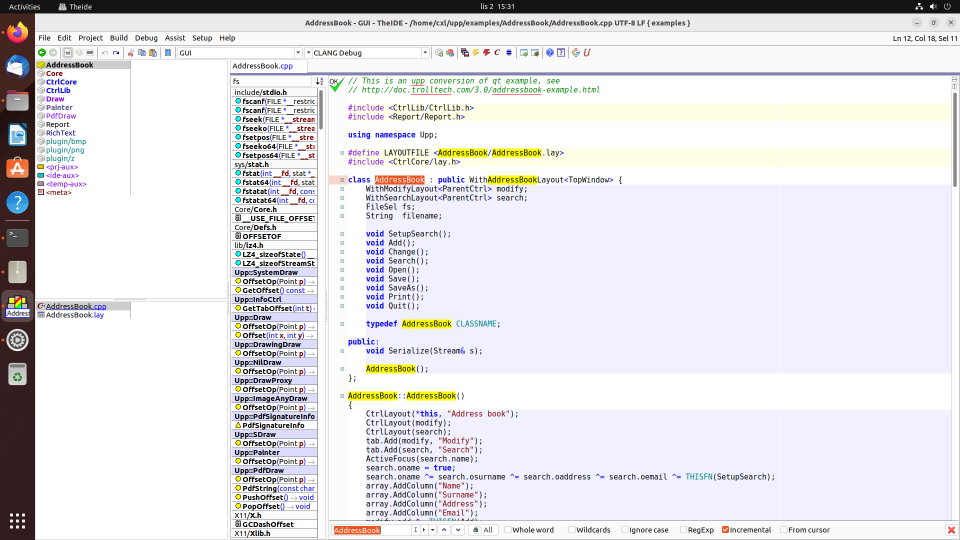Expand the GUI main config dropdown
960x540 pixels.
click(298, 52)
